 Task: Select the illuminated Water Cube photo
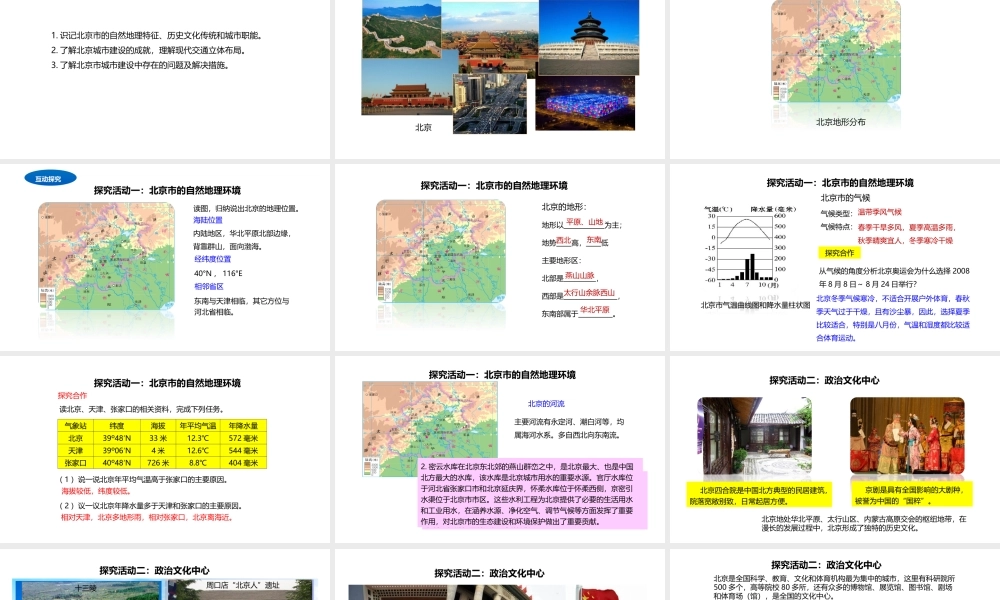pyautogui.click(x=585, y=103)
